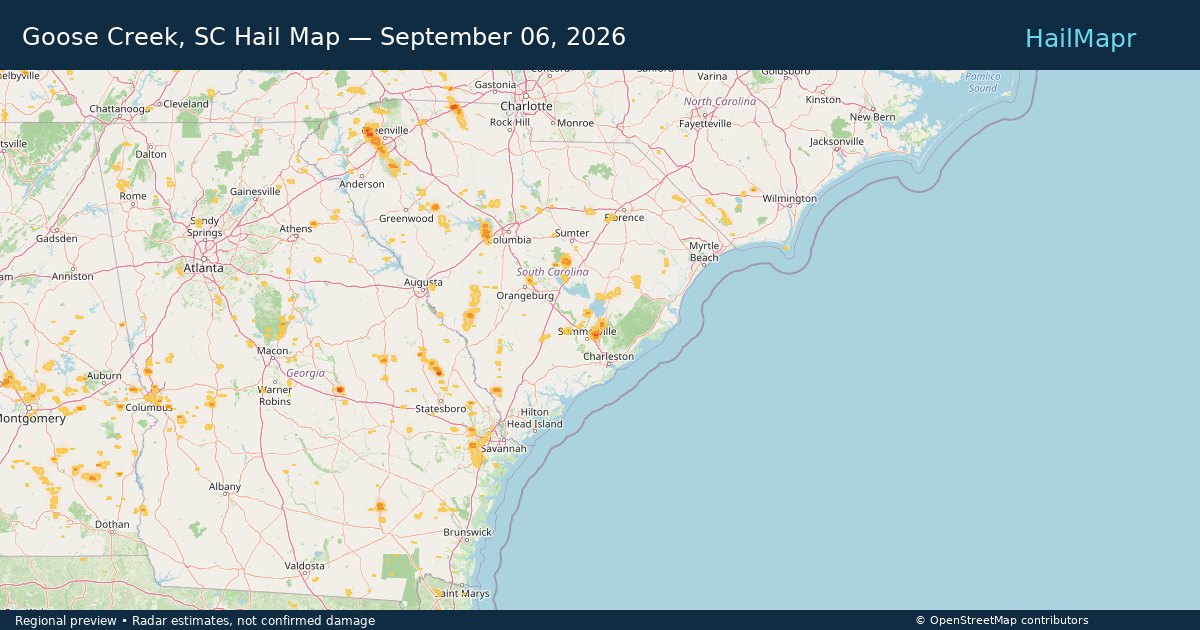Click the Anderson city label
Image resolution: width=1200 pixels, height=630 pixels.
(361, 184)
